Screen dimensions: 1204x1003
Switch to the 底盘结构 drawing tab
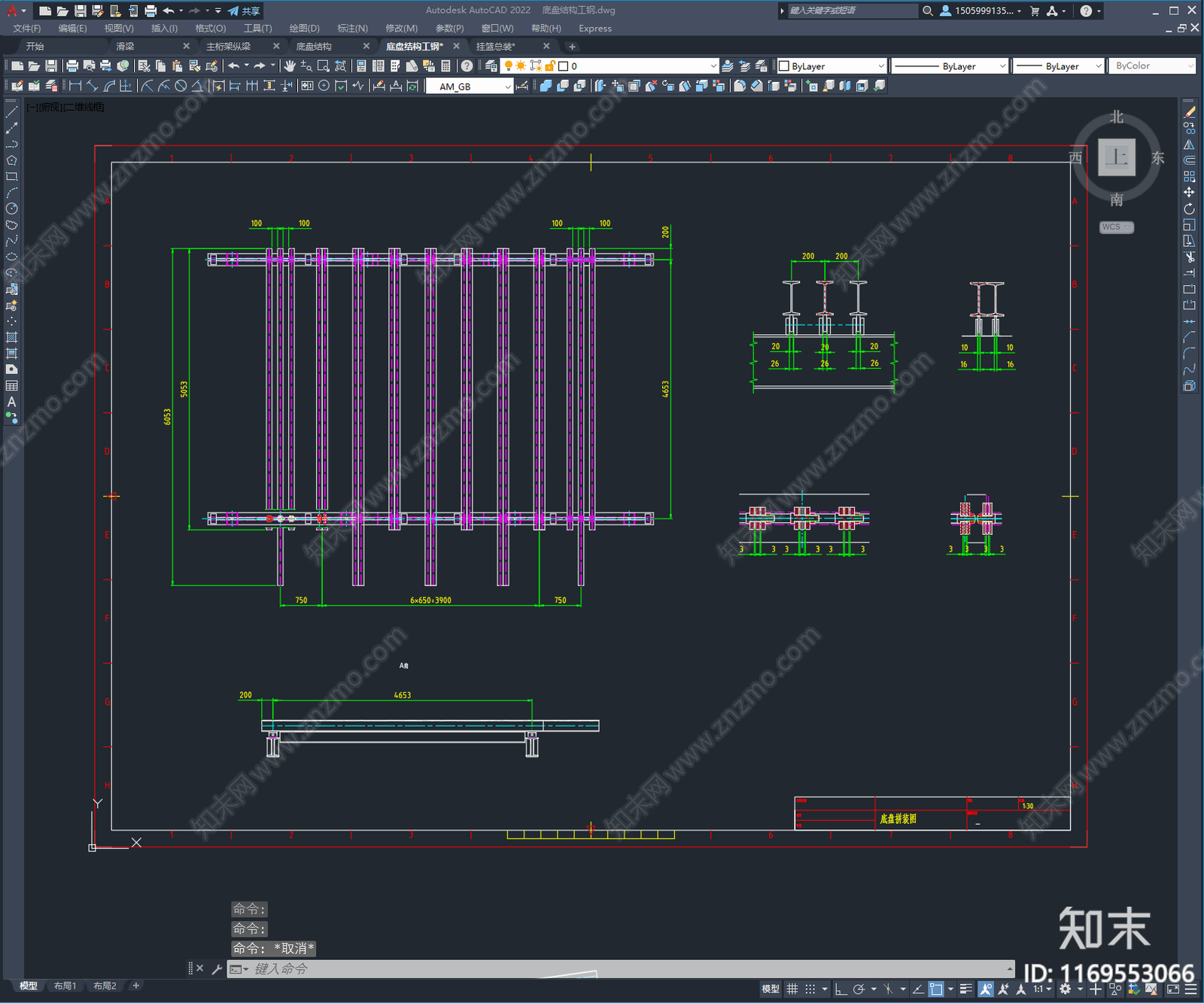point(314,47)
